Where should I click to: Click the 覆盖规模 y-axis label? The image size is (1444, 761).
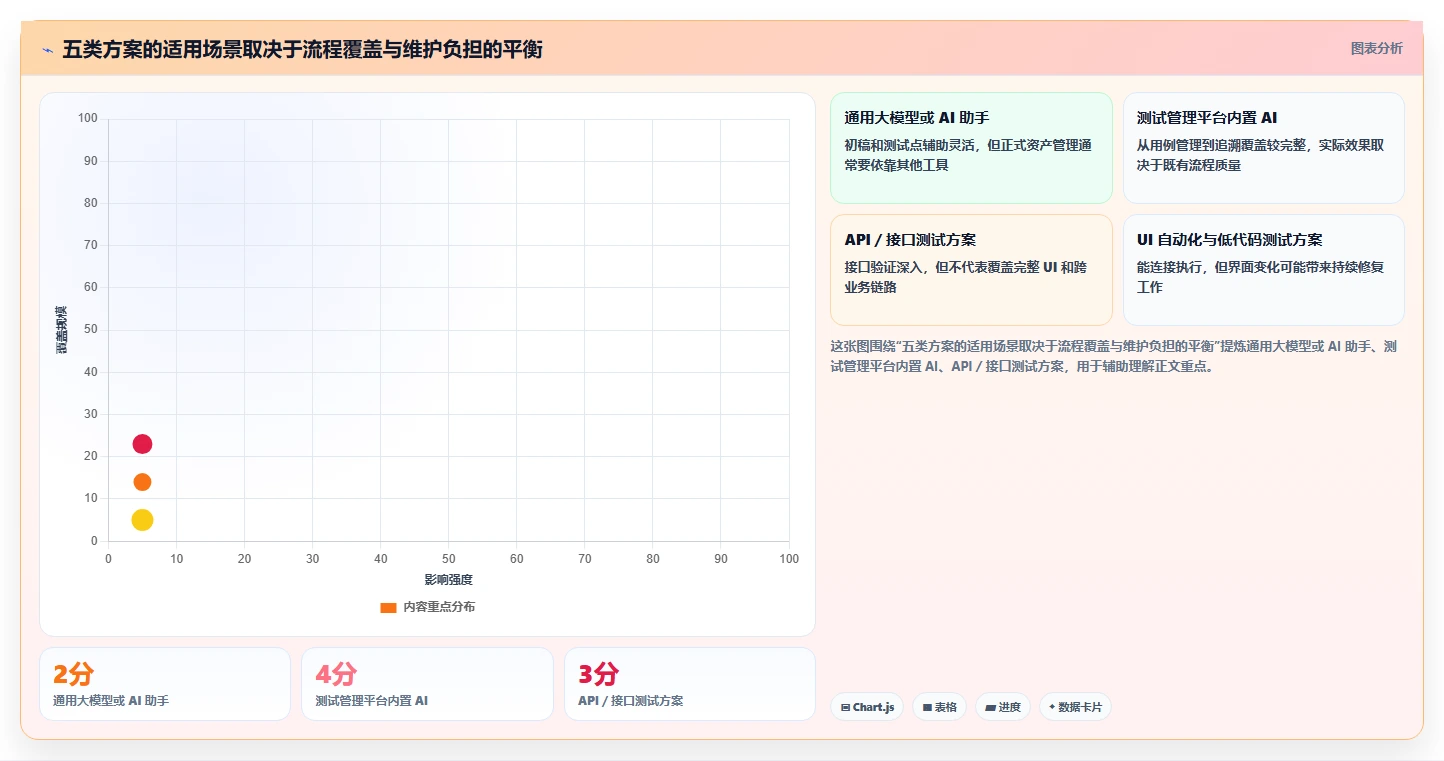click(61, 330)
